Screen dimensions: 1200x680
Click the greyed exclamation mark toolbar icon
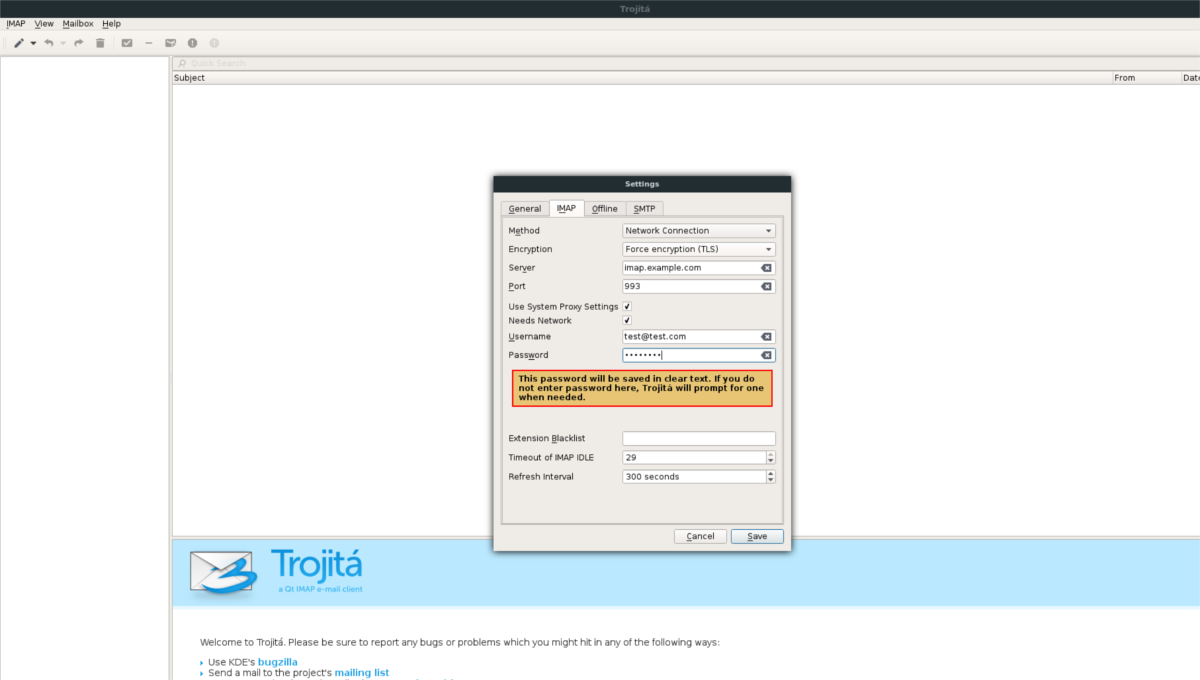point(214,43)
